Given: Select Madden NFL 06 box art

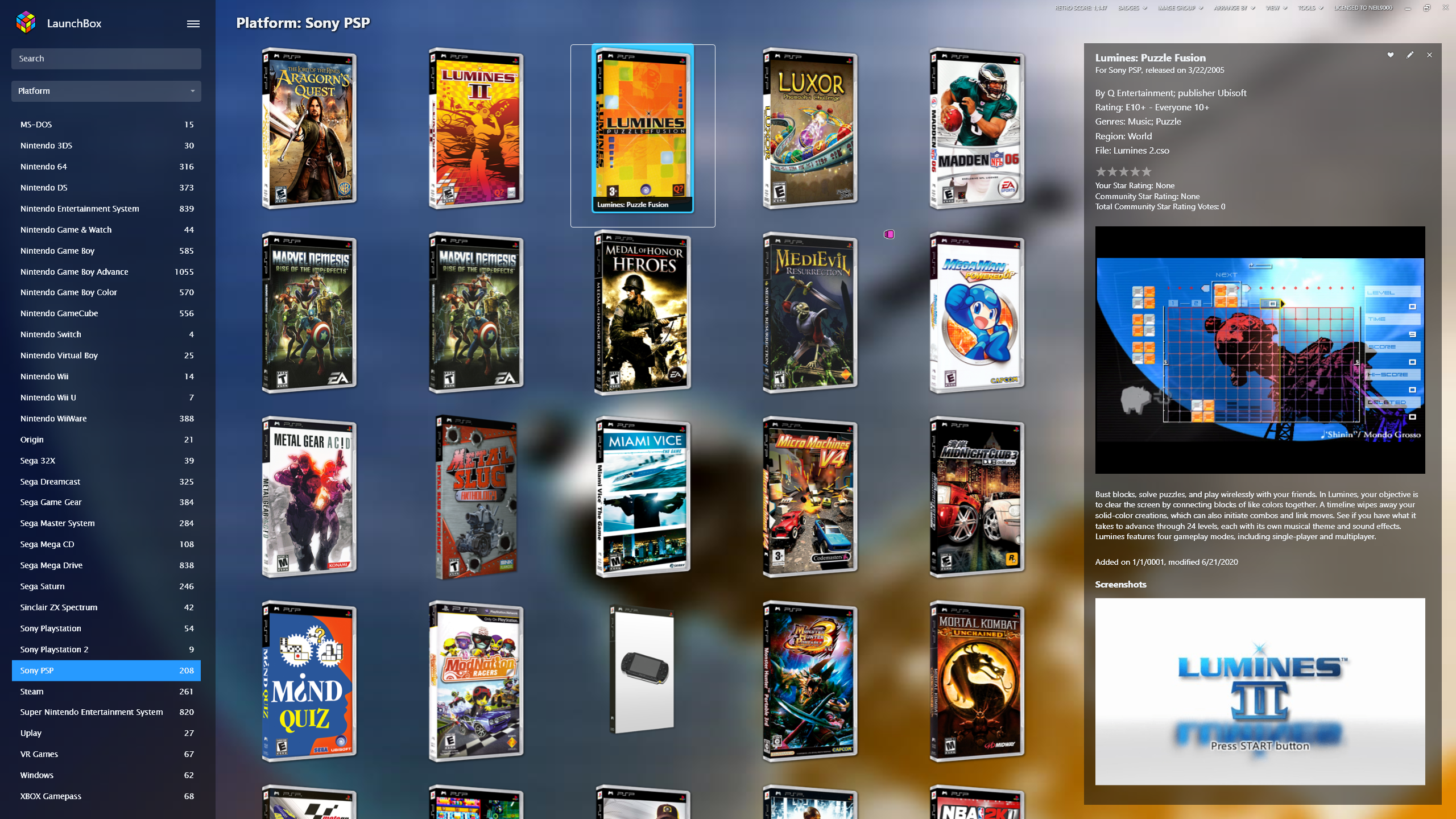Looking at the screenshot, I should tap(977, 129).
